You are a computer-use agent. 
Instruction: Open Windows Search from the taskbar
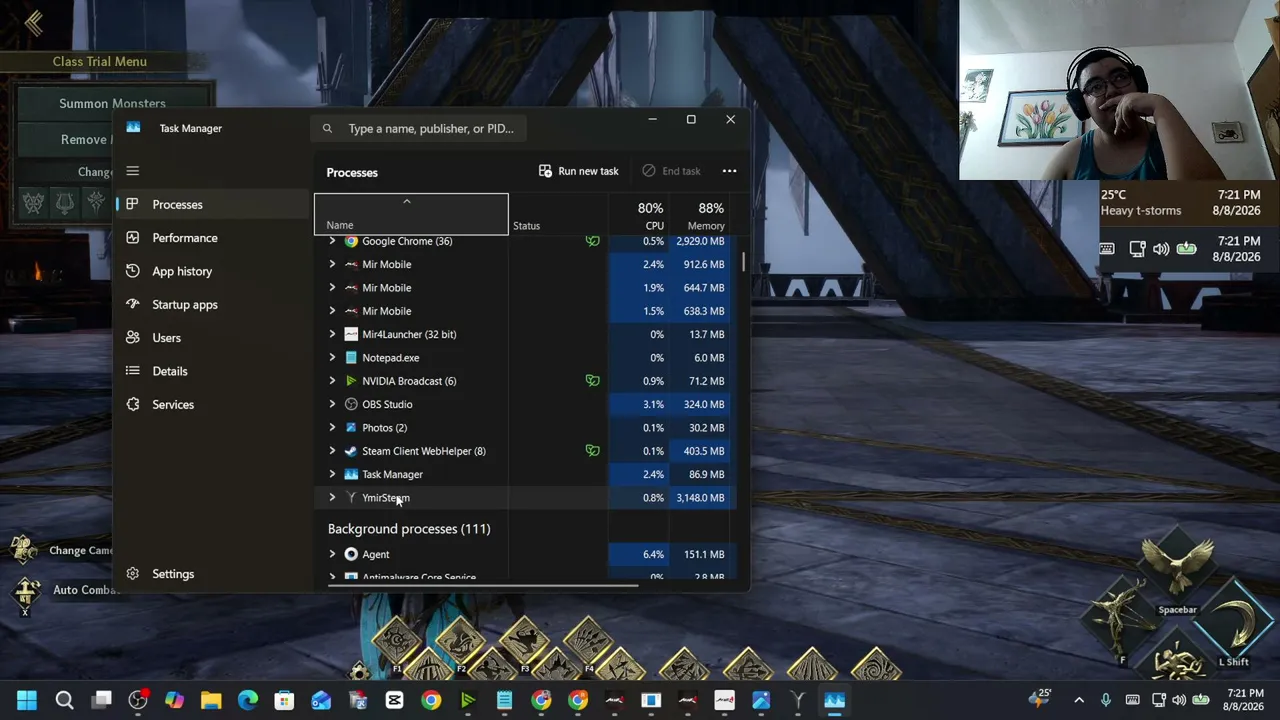click(64, 700)
